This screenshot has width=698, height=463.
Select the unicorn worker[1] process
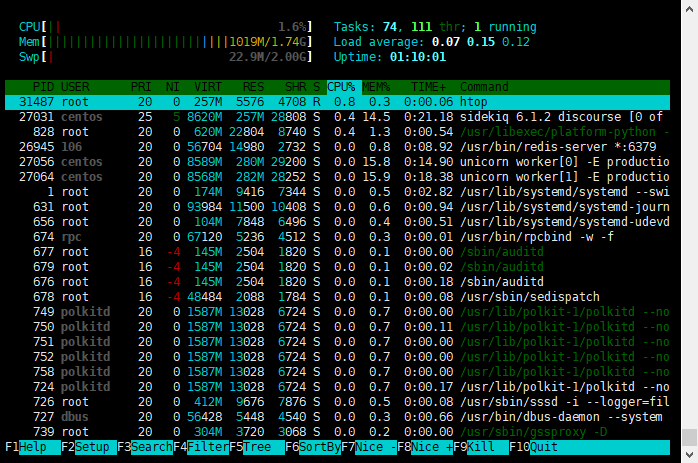tap(337, 177)
